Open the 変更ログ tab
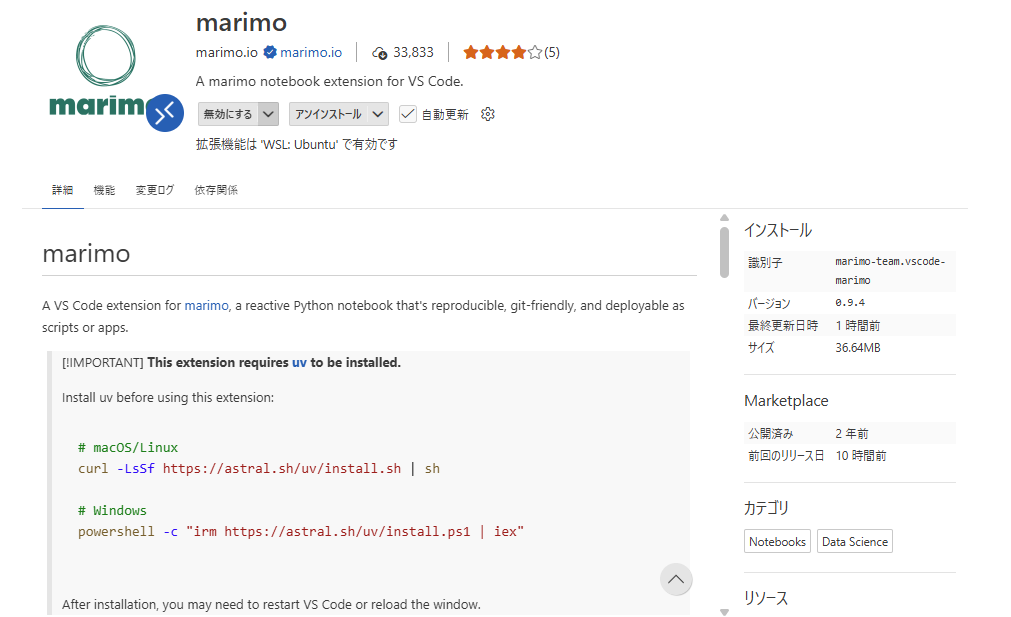Image resolution: width=1011 pixels, height=617 pixels. (154, 190)
